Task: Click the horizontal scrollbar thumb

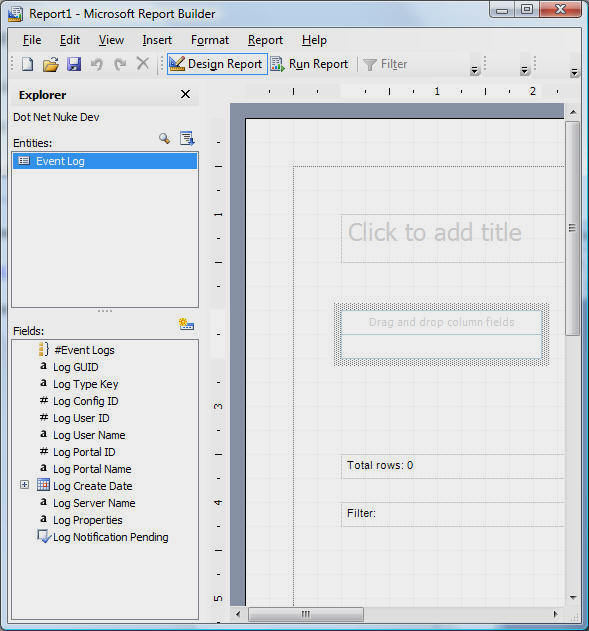Action: [x=306, y=614]
